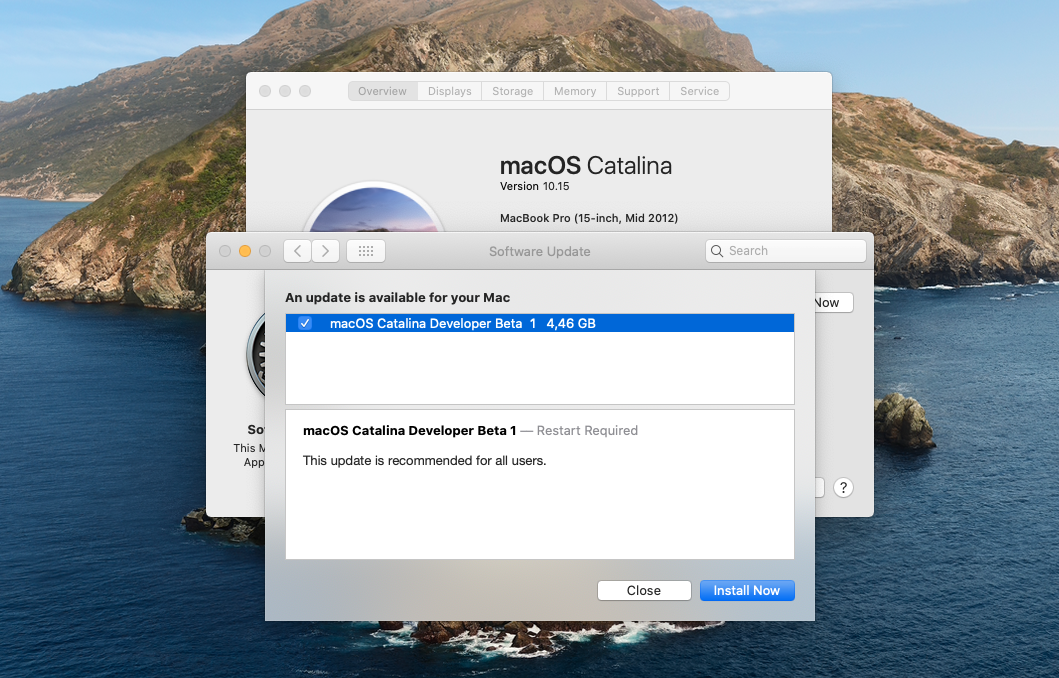This screenshot has width=1059, height=678.
Task: Minimize the Software Update window with yellow button
Action: [x=245, y=251]
